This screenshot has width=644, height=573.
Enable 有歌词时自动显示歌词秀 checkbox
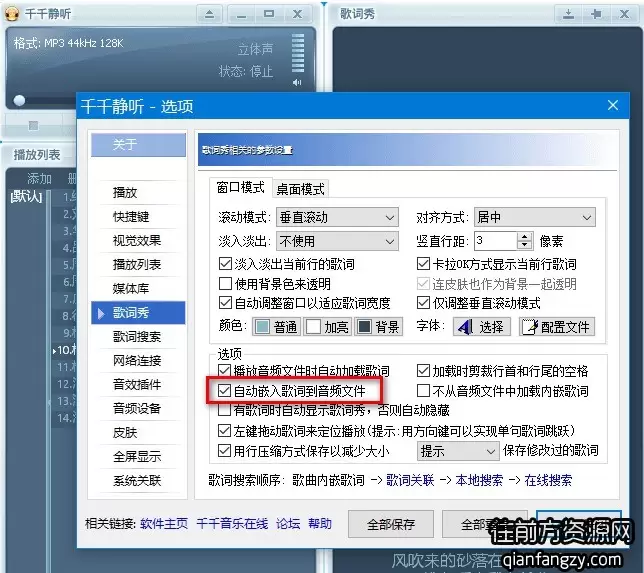point(224,410)
